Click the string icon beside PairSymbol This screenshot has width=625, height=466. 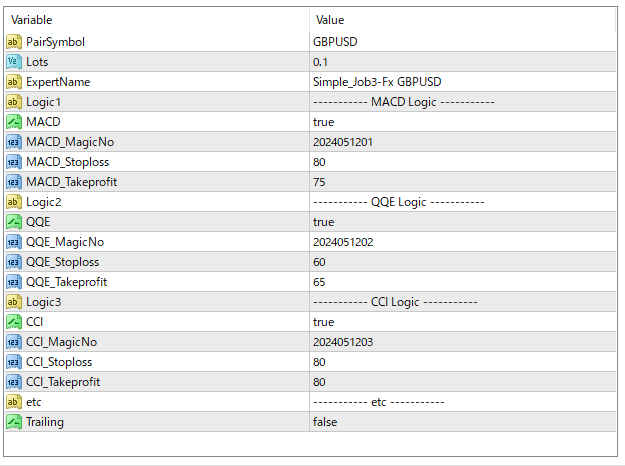[14, 42]
